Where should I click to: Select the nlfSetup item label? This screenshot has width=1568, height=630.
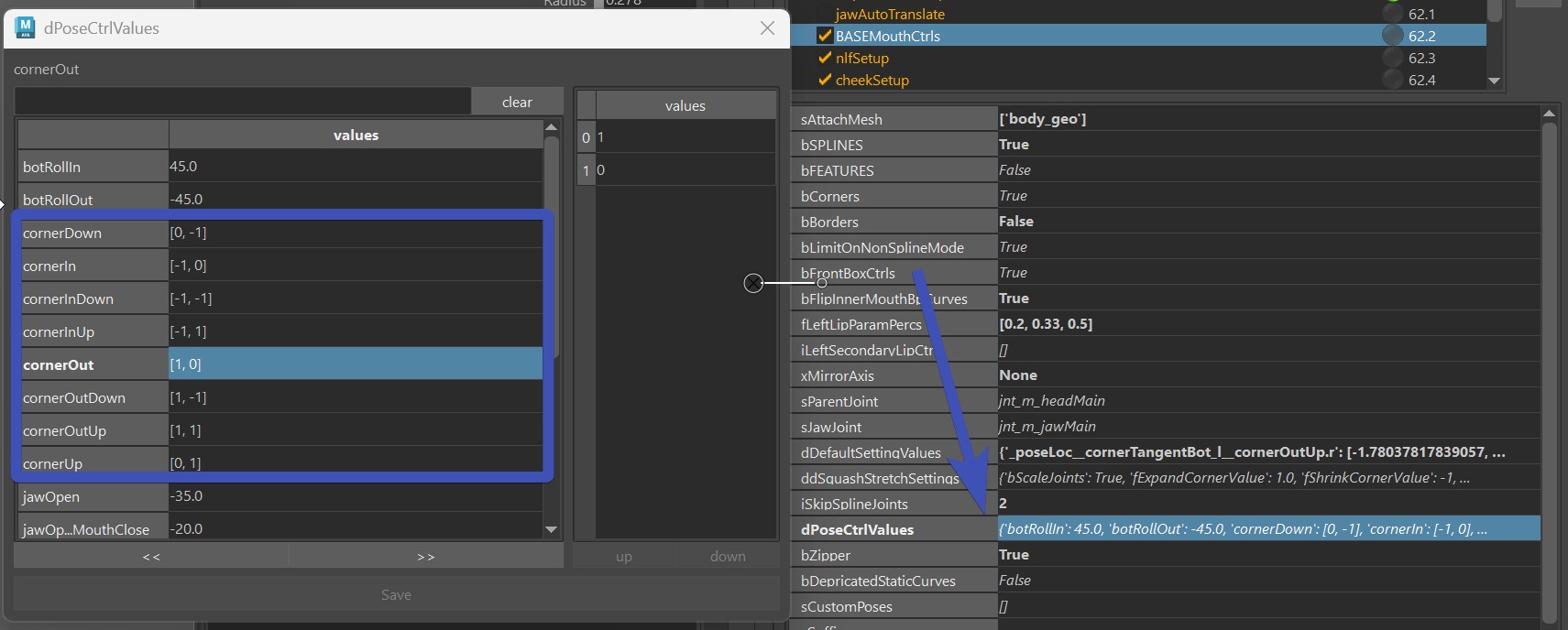pos(862,58)
